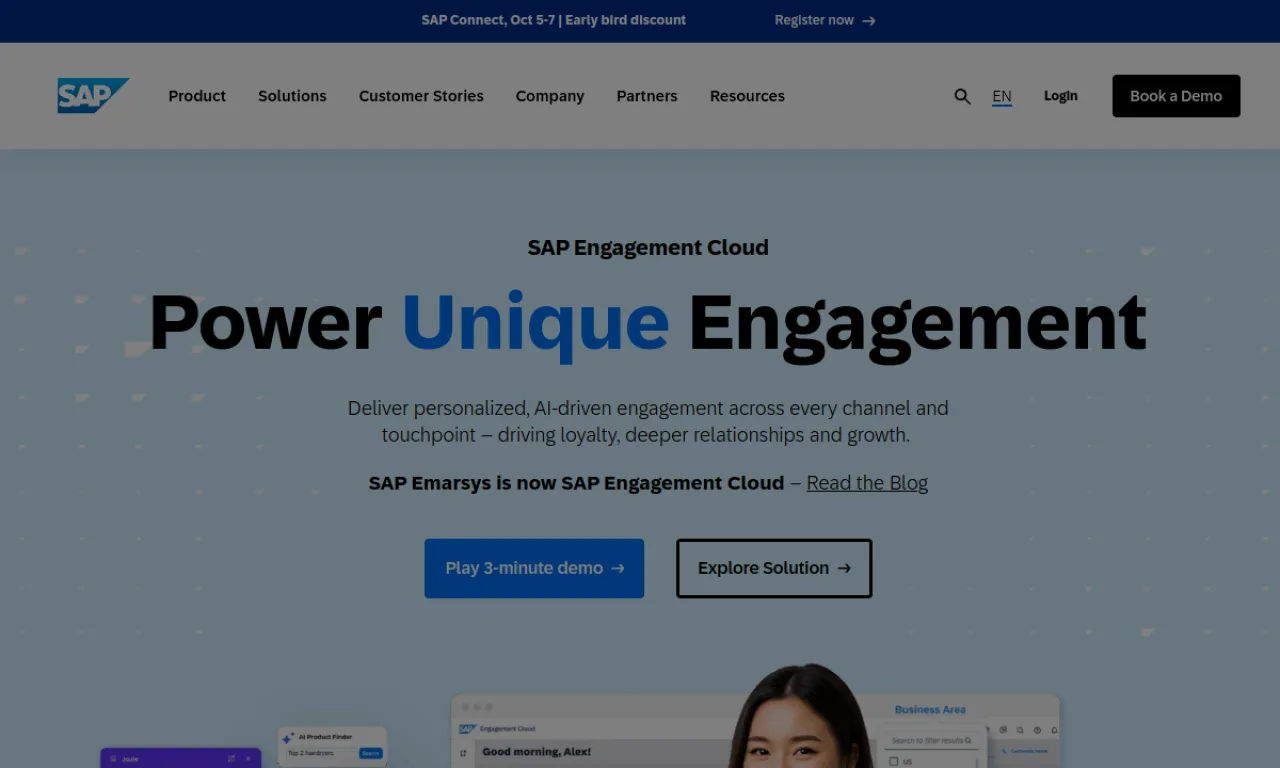Click the 'SAP Engagement Cloud' subheading
The height and width of the screenshot is (768, 1280).
tap(648, 247)
